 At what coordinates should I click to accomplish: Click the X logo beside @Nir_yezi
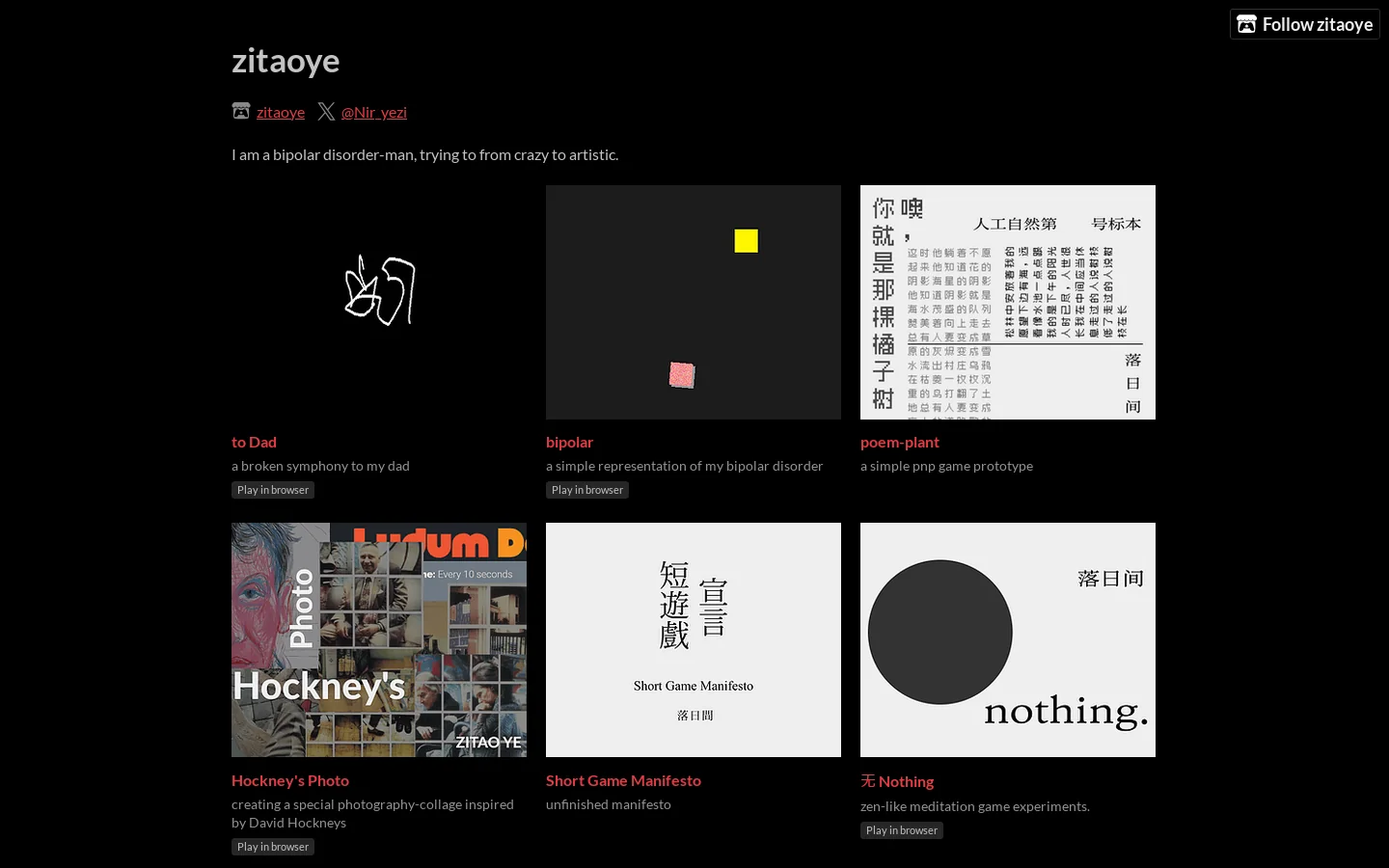coord(326,112)
